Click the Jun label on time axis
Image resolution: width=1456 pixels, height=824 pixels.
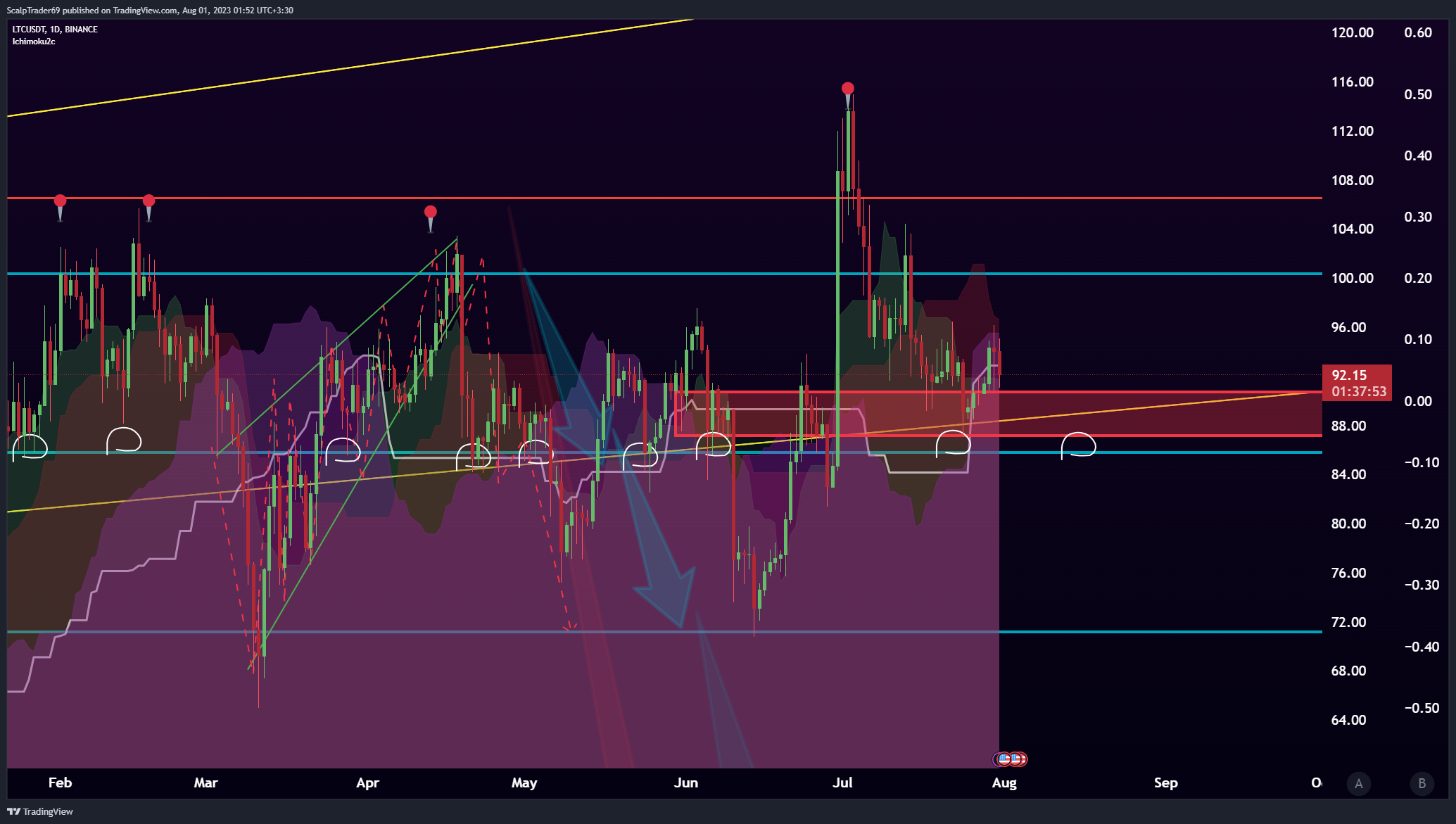(x=686, y=782)
